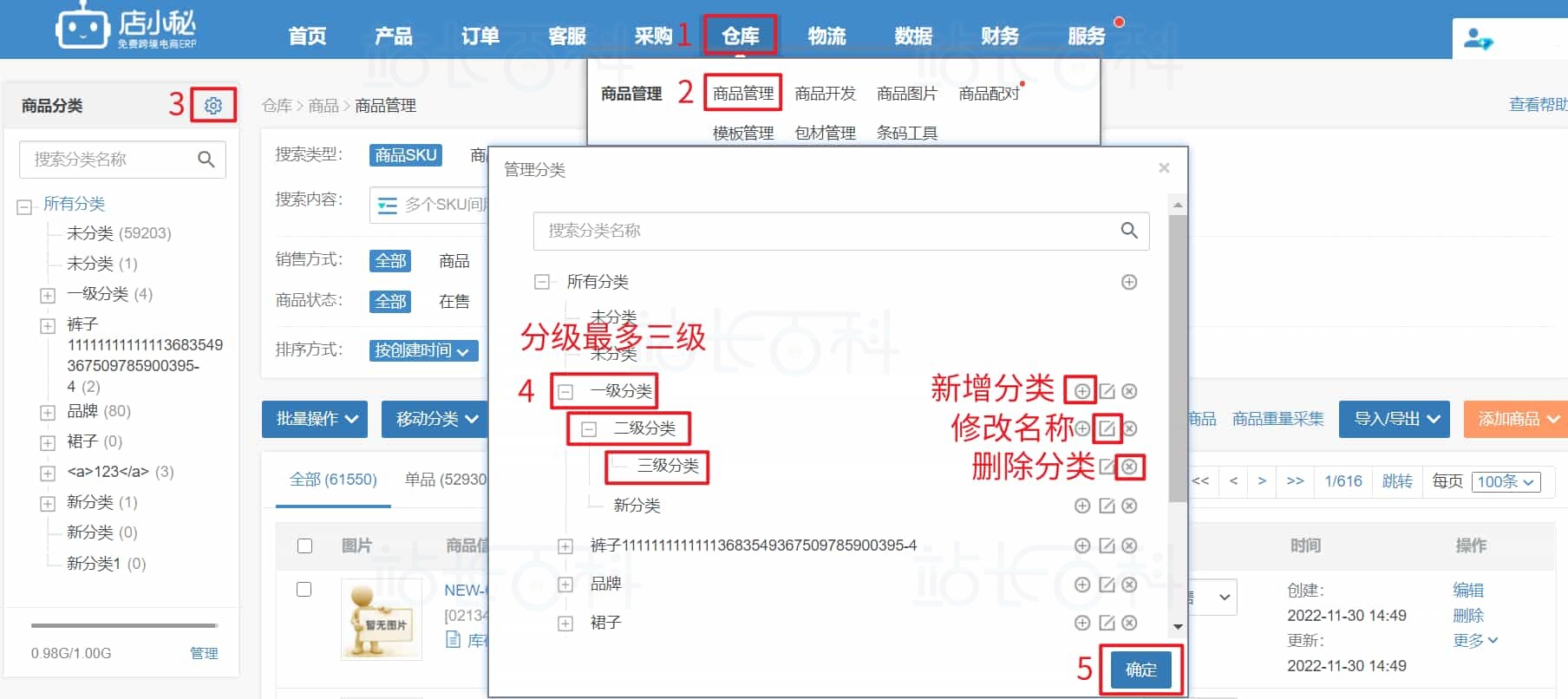Open the 仓库 menu
Viewport: 1568px width, 699px height.
point(741,36)
